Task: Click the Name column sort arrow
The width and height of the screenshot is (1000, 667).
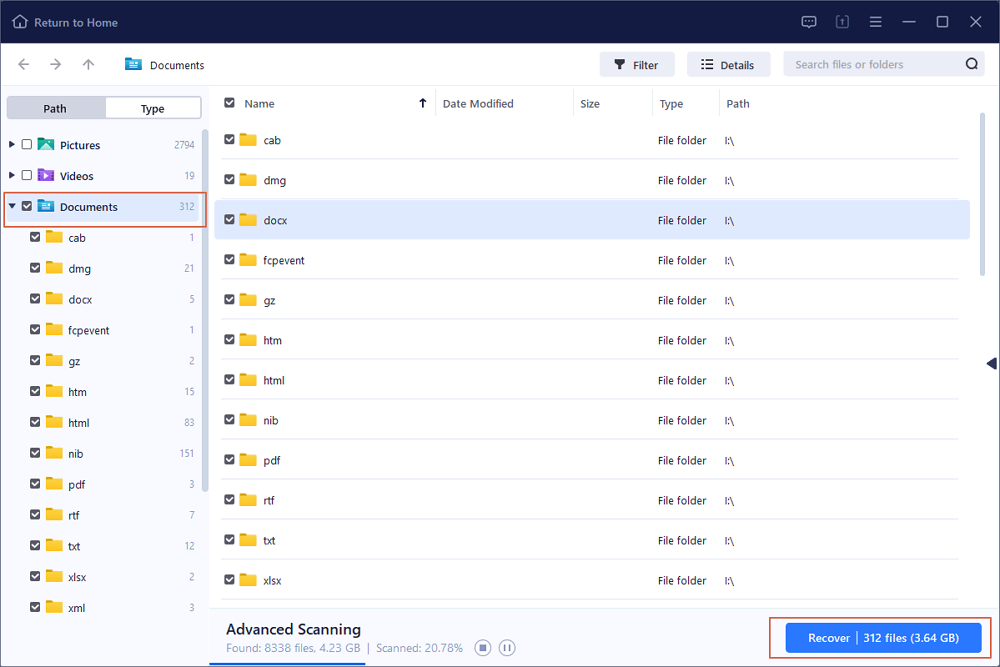Action: coord(422,103)
